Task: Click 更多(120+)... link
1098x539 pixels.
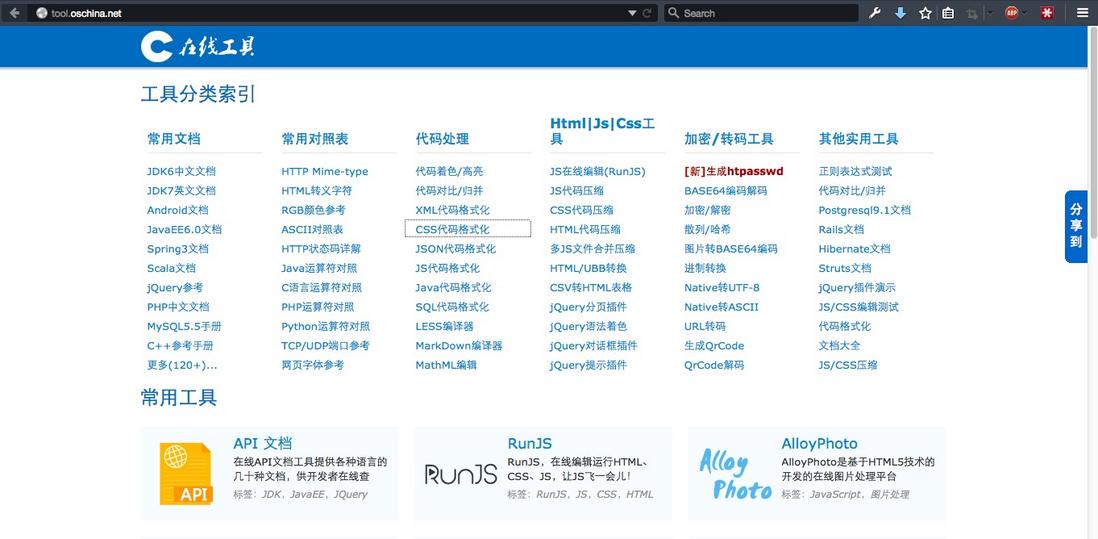Action: click(x=182, y=365)
